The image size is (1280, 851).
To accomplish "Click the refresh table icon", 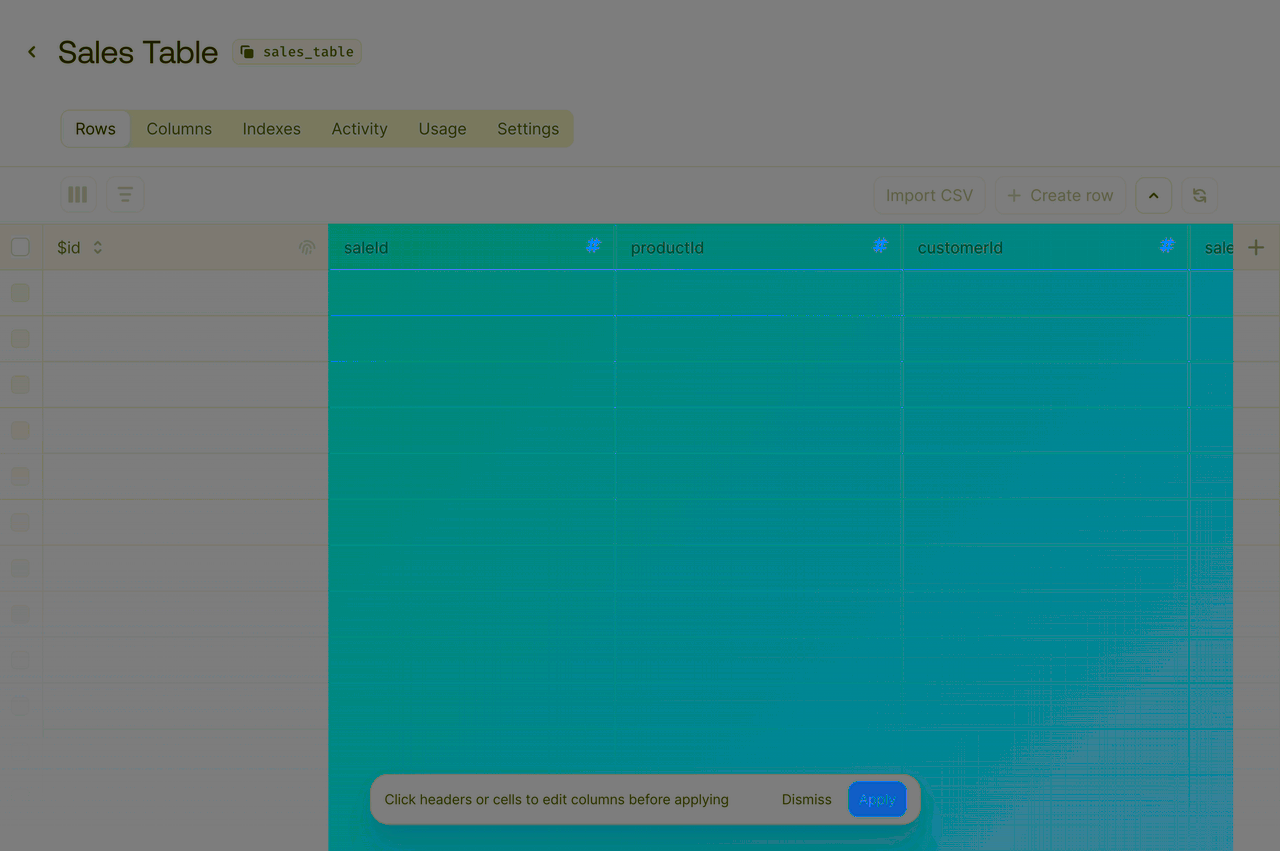I will pyautogui.click(x=1199, y=195).
